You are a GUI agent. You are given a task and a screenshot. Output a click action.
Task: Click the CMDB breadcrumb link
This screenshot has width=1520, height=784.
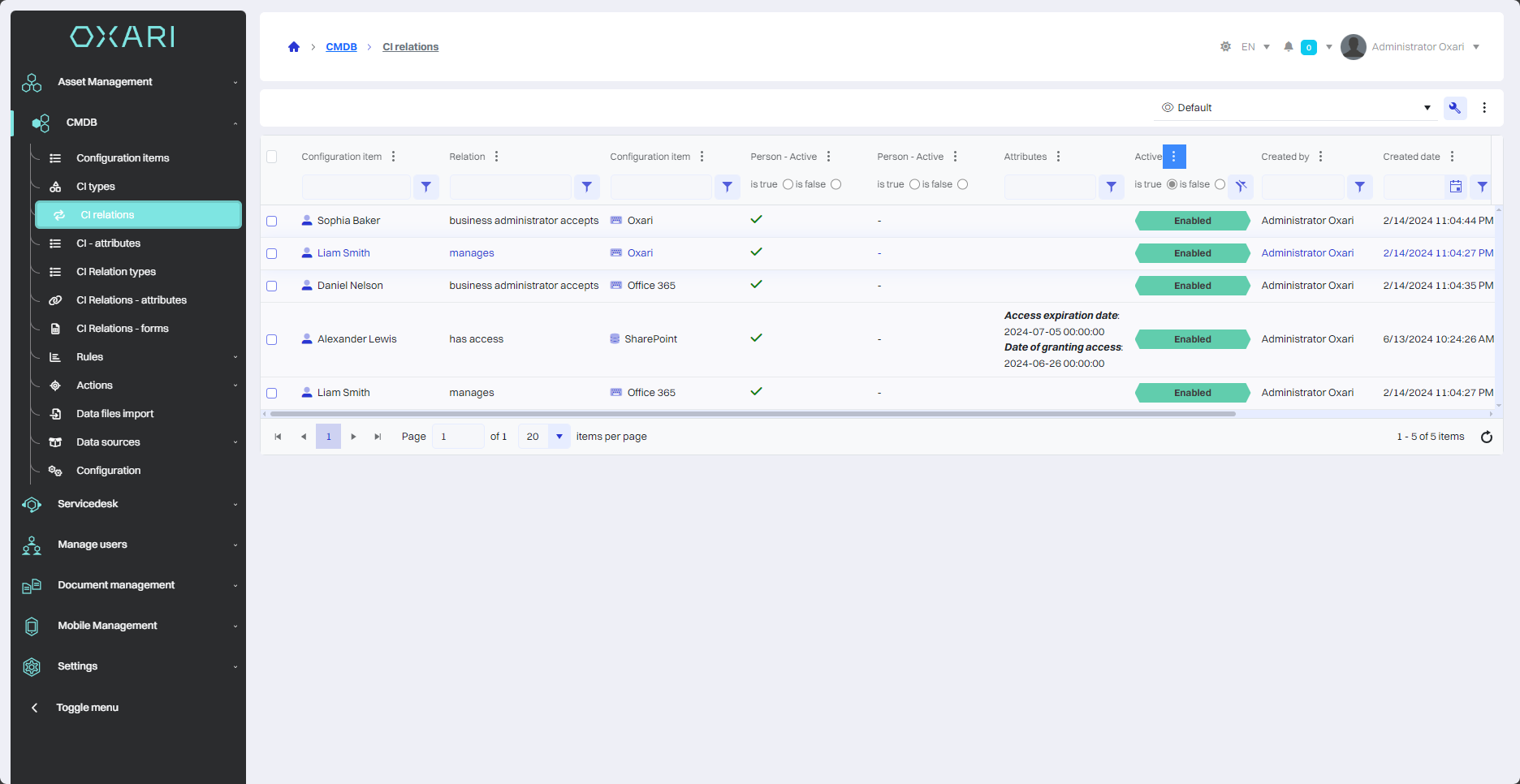[341, 47]
